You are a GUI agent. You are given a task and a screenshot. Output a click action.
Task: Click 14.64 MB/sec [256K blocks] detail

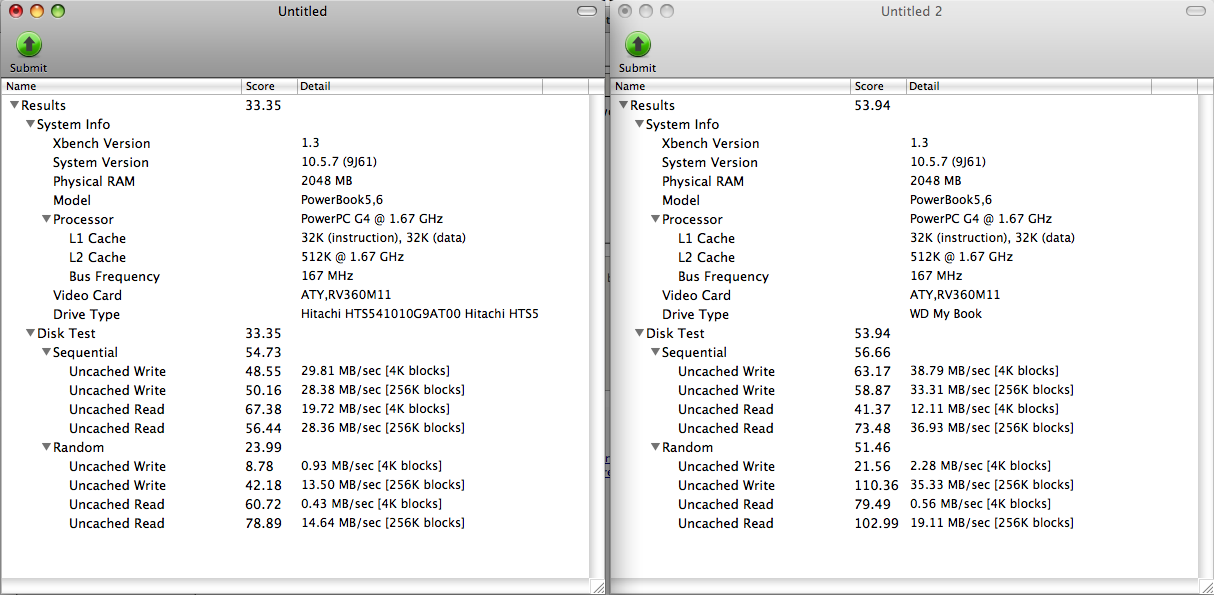pos(382,523)
